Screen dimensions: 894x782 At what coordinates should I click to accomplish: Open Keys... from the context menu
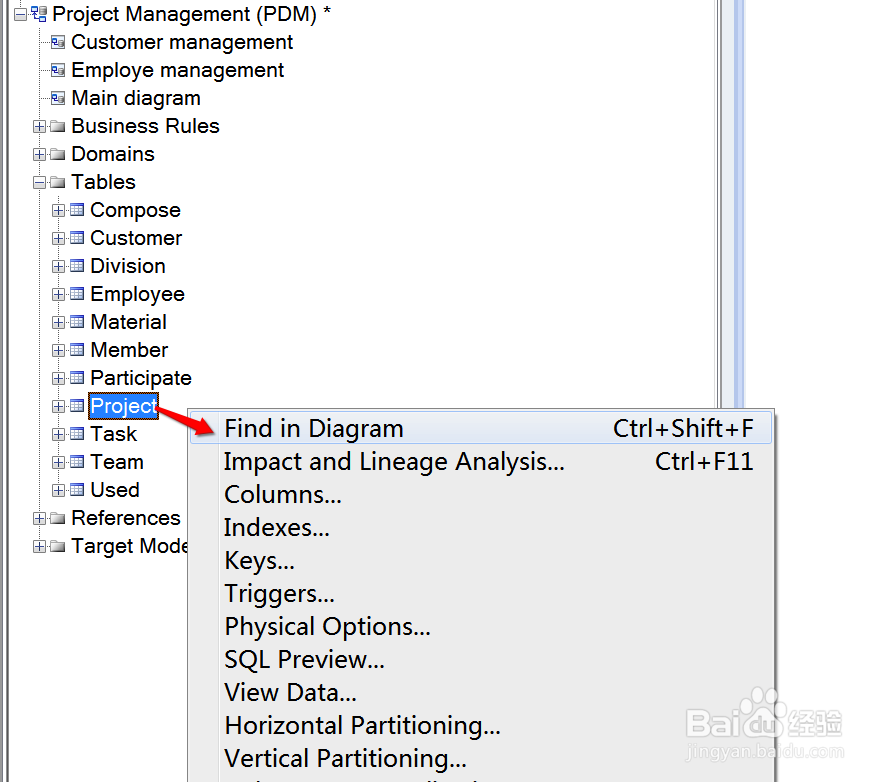point(481,561)
